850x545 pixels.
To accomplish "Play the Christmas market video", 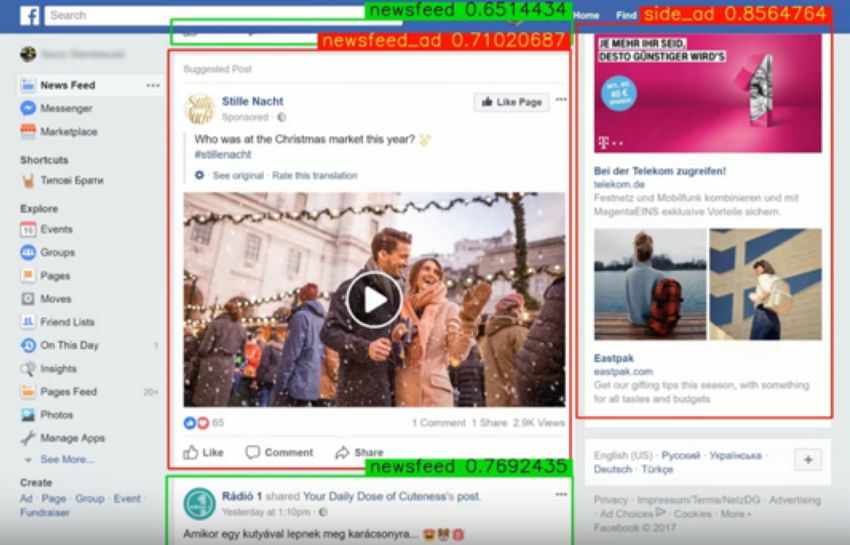I will pyautogui.click(x=374, y=299).
